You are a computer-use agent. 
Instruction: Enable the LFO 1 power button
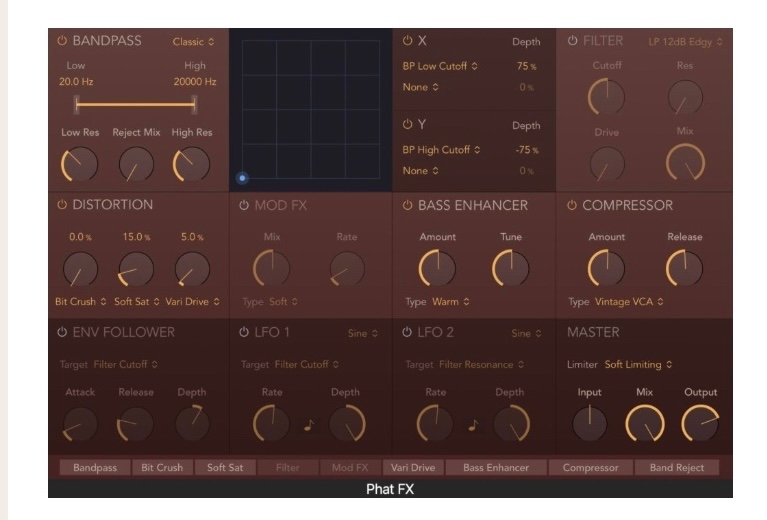244,332
